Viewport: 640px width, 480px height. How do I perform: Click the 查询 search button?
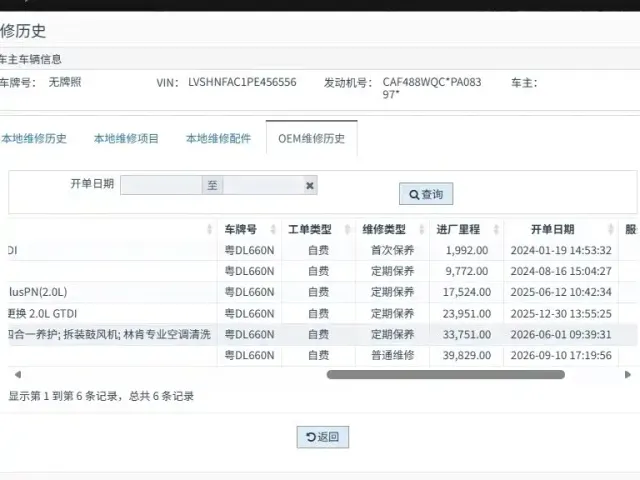(426, 194)
